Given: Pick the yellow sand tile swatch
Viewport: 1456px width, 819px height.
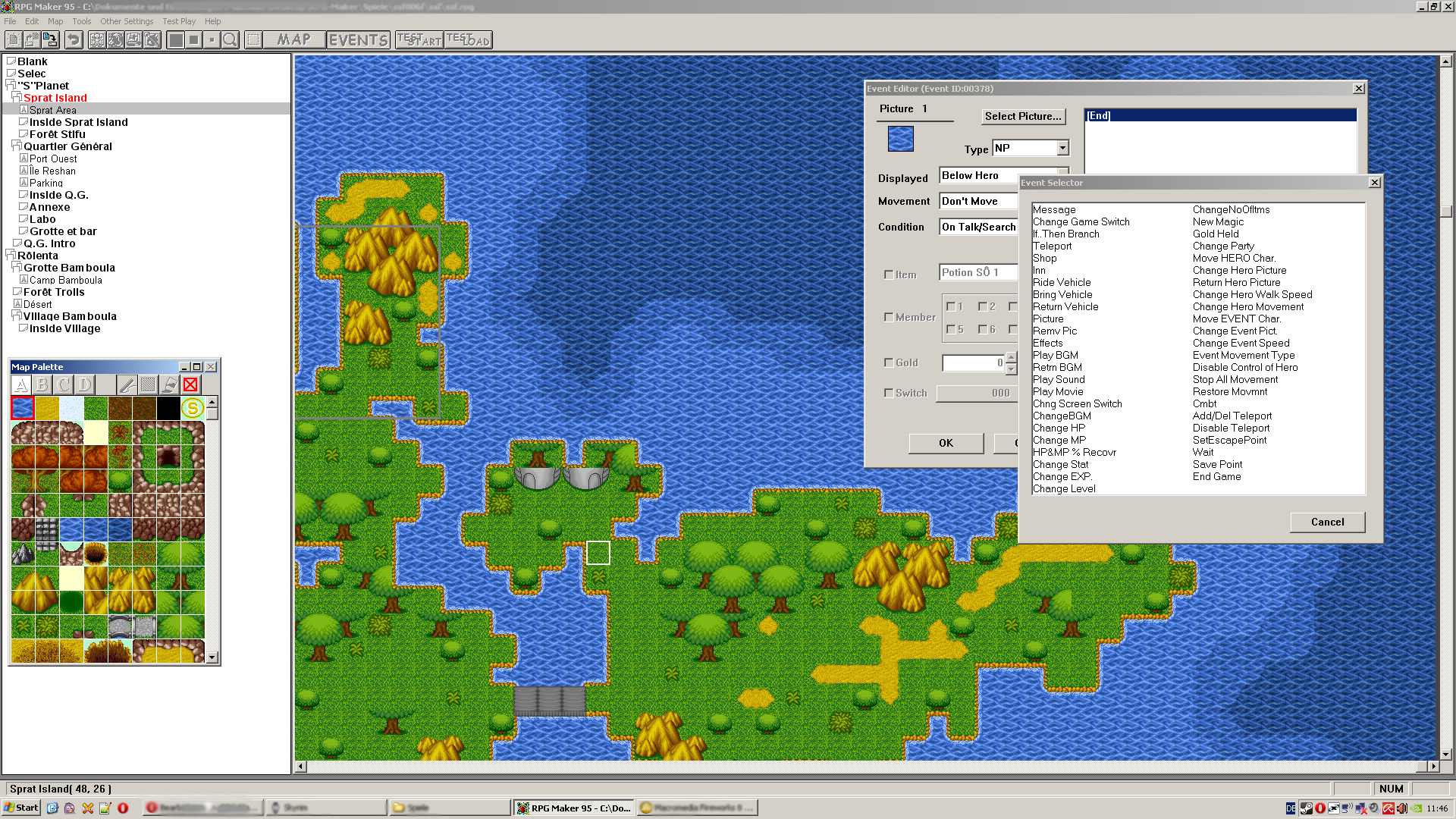Looking at the screenshot, I should [x=47, y=409].
